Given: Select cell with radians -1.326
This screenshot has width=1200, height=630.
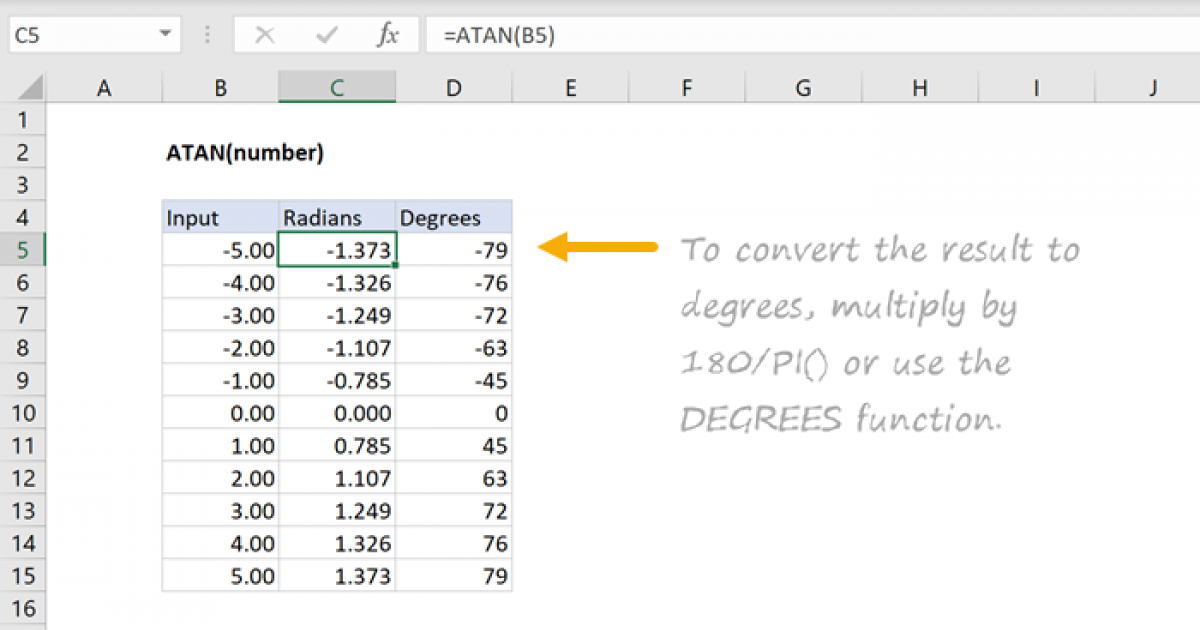Looking at the screenshot, I should (337, 283).
